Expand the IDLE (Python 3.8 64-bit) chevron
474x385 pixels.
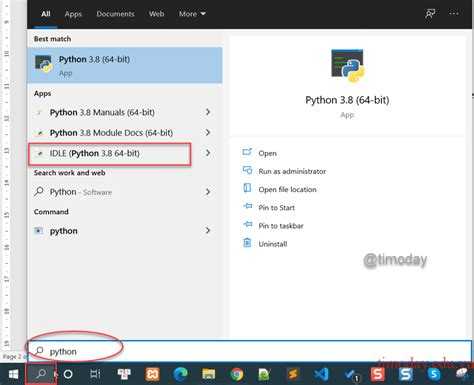click(x=208, y=153)
